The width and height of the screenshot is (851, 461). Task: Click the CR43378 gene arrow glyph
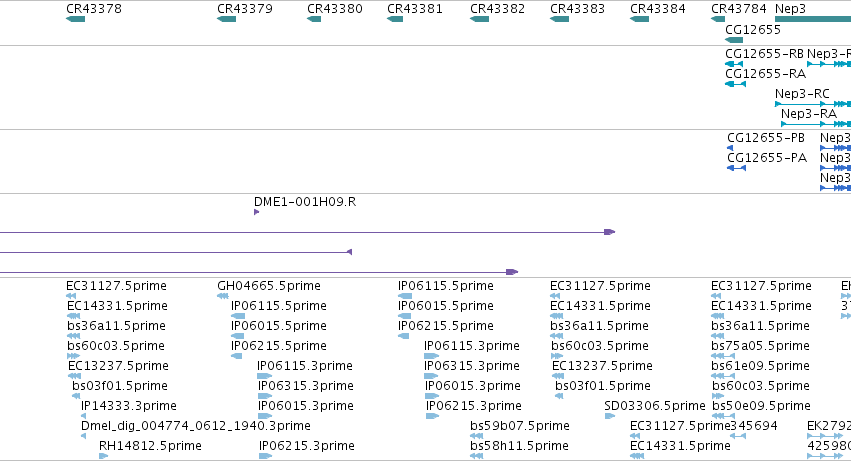tap(75, 20)
